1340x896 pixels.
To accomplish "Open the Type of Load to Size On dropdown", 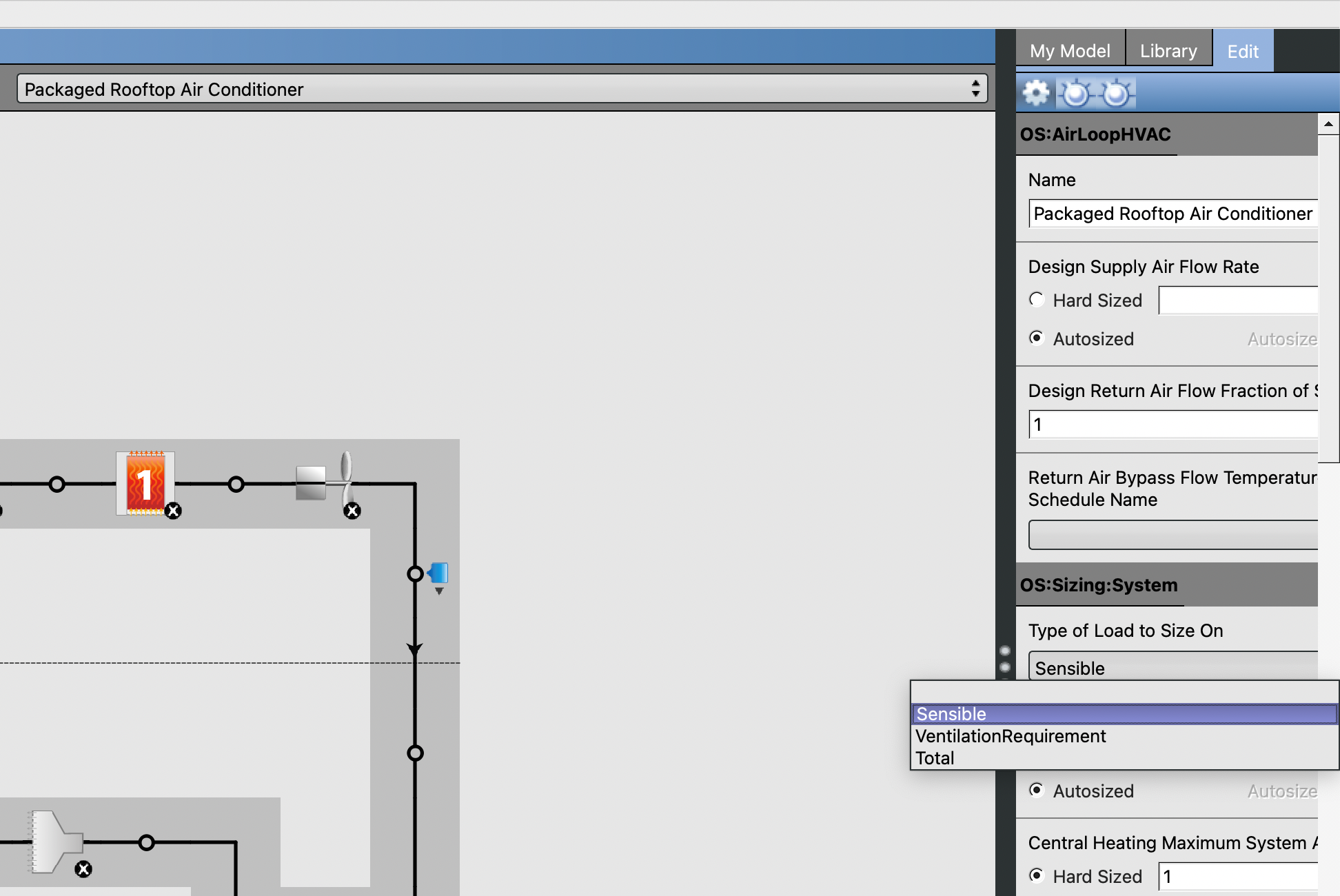I will pyautogui.click(x=1172, y=668).
